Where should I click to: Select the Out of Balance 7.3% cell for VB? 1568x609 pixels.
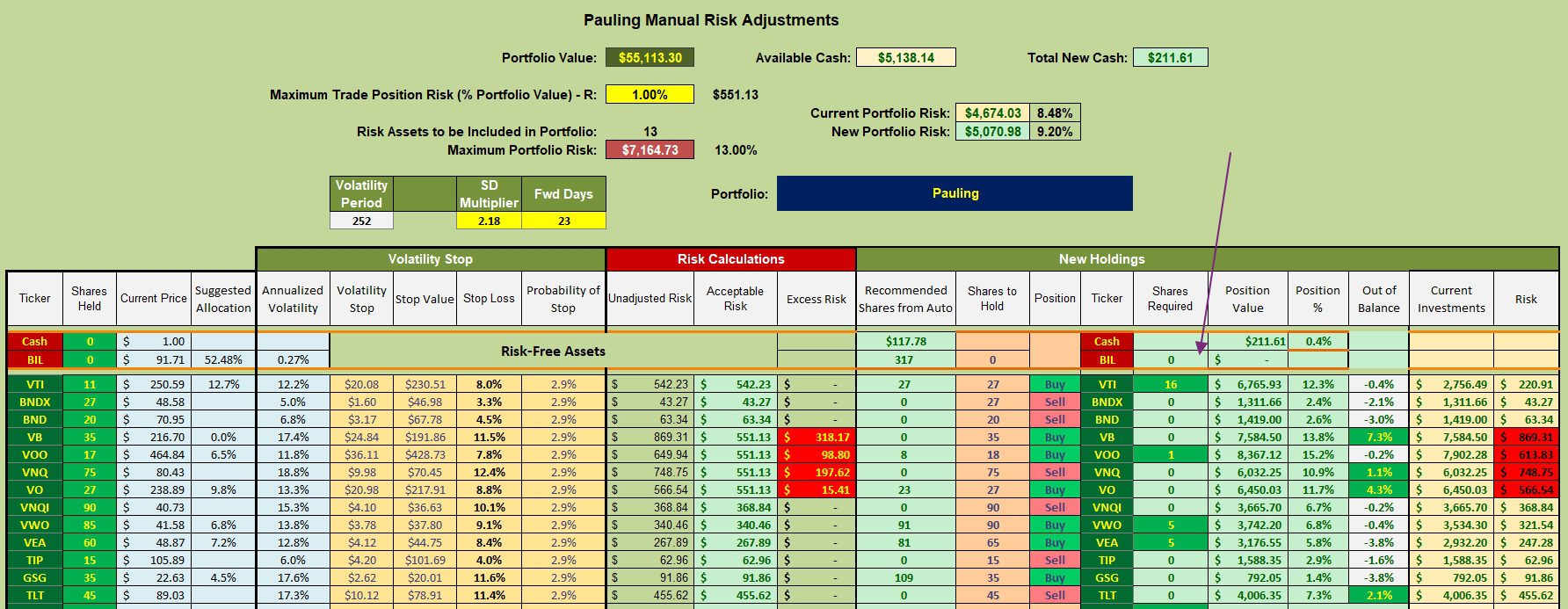click(x=1378, y=437)
